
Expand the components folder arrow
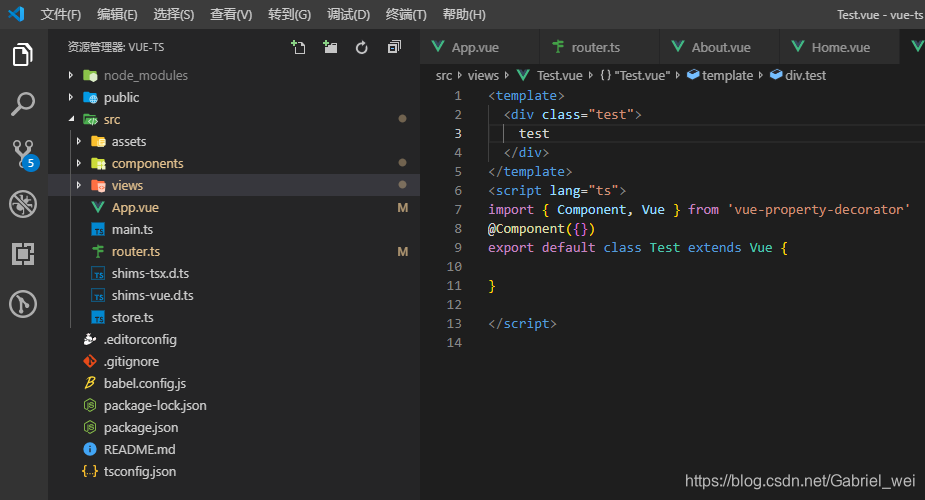78,163
